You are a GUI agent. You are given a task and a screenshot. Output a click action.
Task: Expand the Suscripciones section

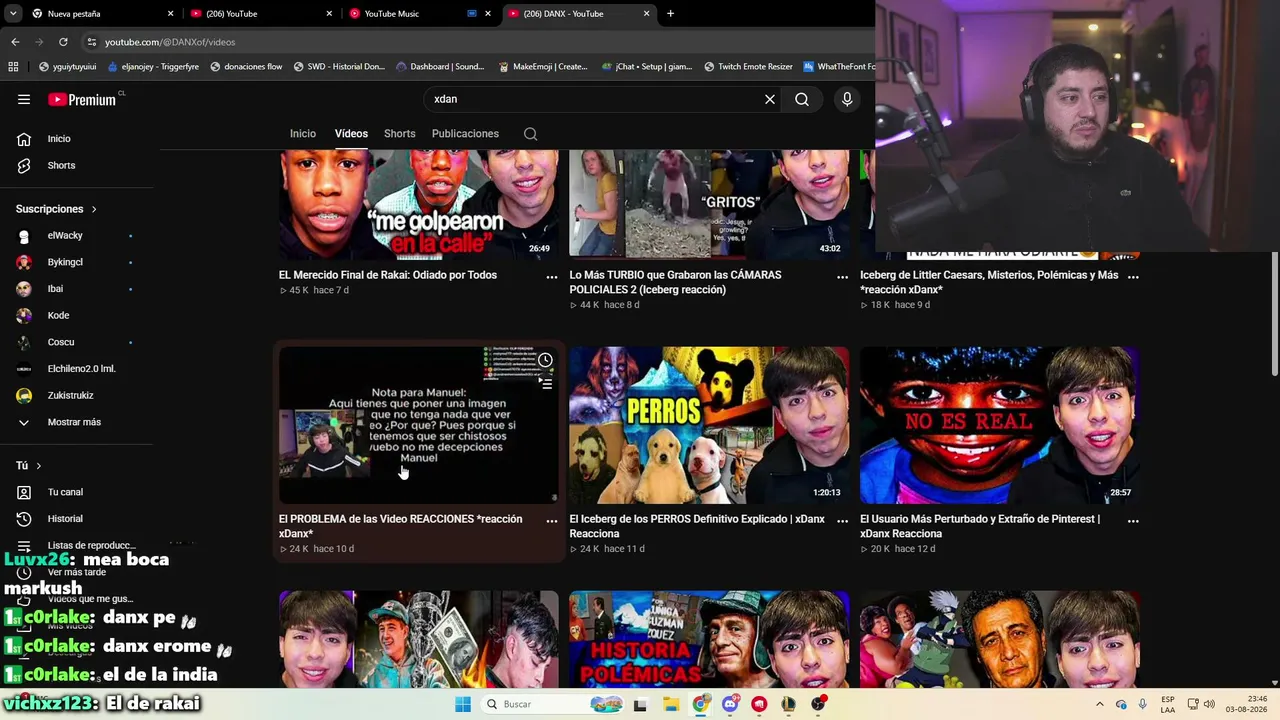[57, 209]
